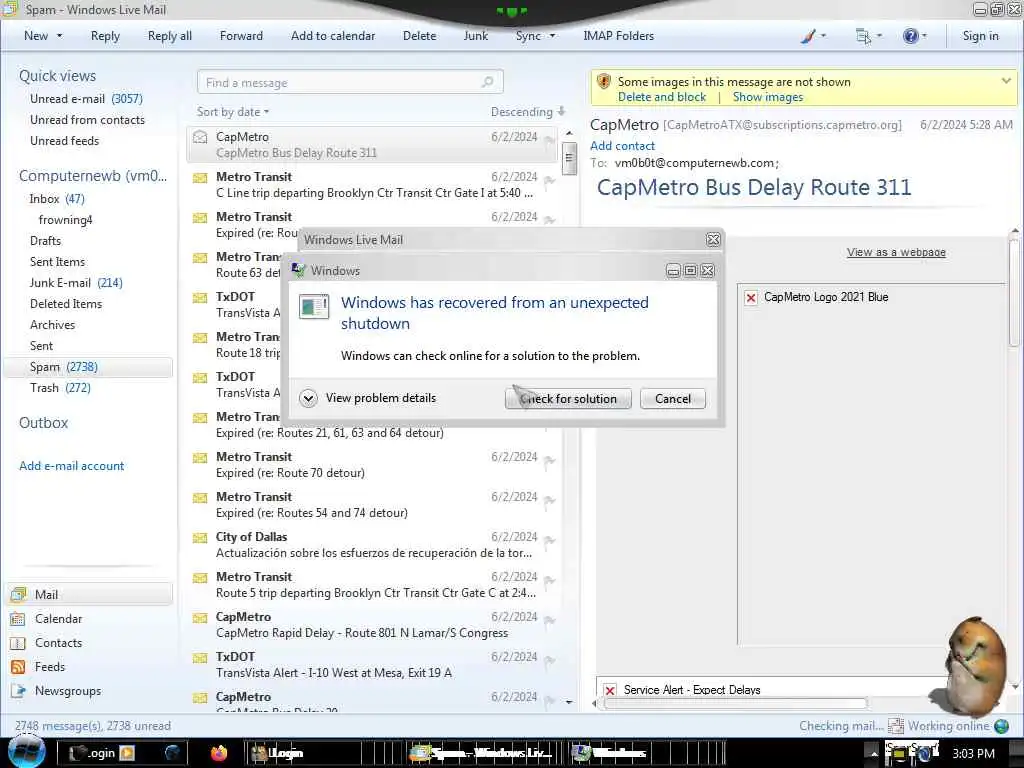The width and height of the screenshot is (1024, 768).
Task: Close the Windows Live Mail dialog behind
Action: (713, 240)
